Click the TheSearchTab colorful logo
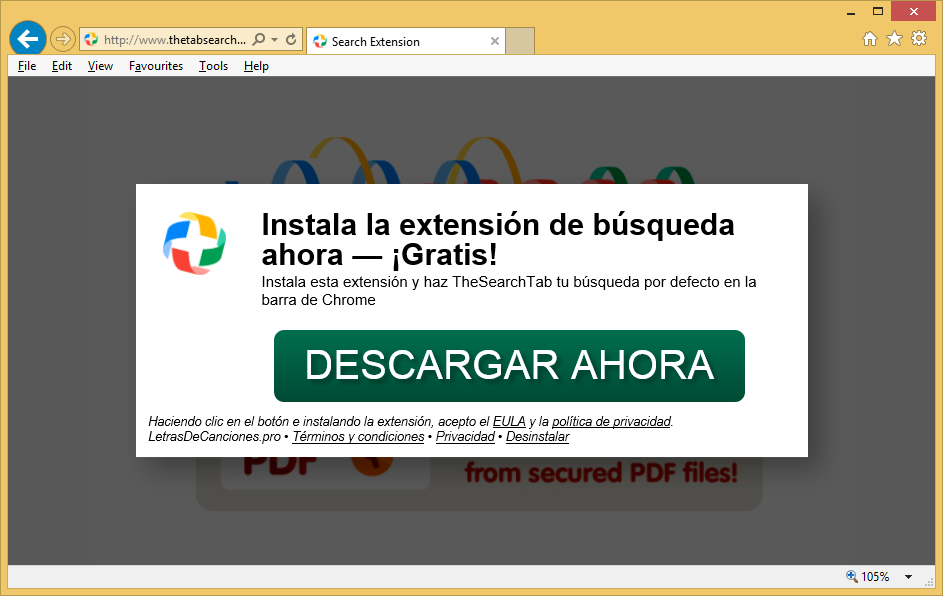Image resolution: width=943 pixels, height=596 pixels. (195, 243)
